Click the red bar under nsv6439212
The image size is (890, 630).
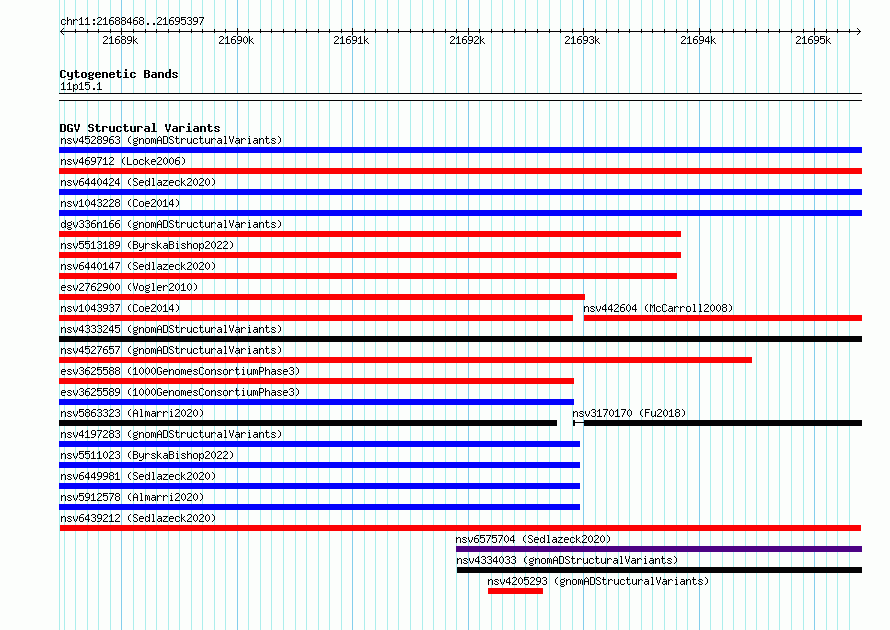460,528
